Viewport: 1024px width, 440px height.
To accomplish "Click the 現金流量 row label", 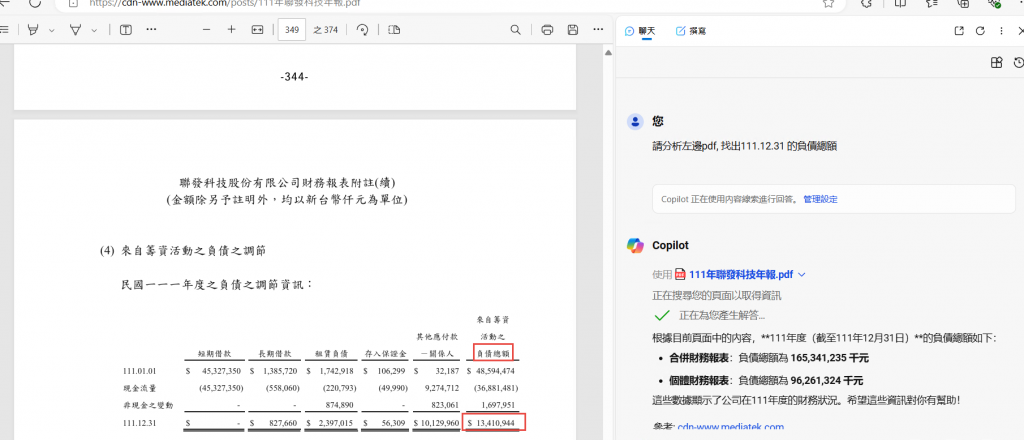I will [x=138, y=388].
